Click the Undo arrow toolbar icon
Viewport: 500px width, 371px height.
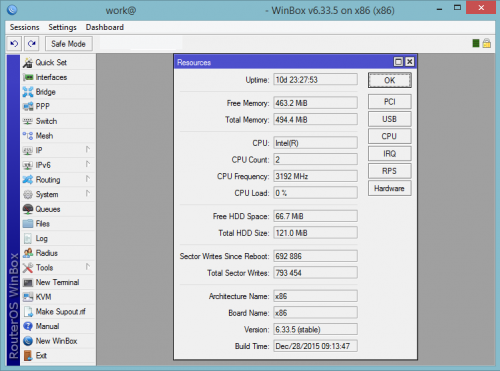point(14,44)
